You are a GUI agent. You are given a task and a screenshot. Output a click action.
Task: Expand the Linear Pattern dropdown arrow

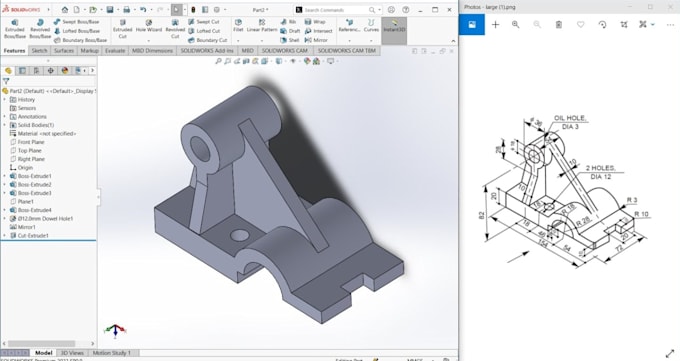[x=262, y=41]
